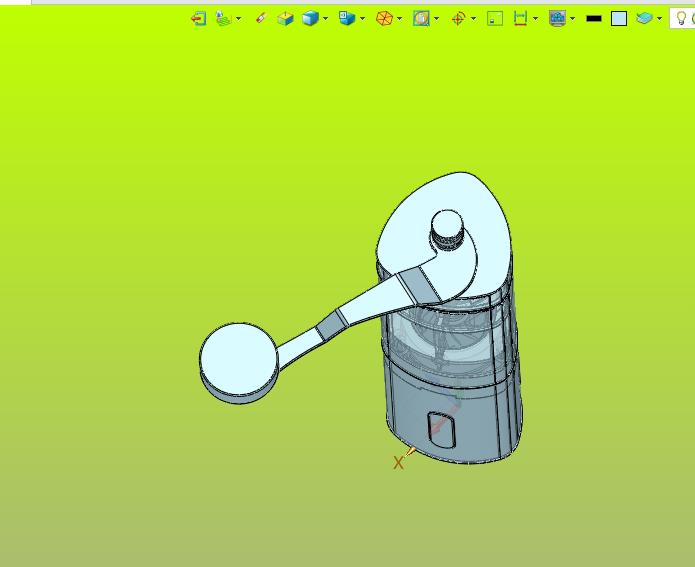Click the monitor display settings icon
The image size is (695, 567).
557,19
